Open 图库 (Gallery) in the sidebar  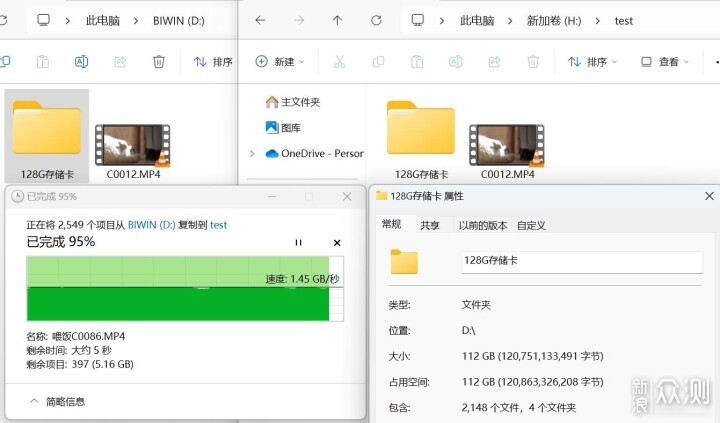[283, 128]
